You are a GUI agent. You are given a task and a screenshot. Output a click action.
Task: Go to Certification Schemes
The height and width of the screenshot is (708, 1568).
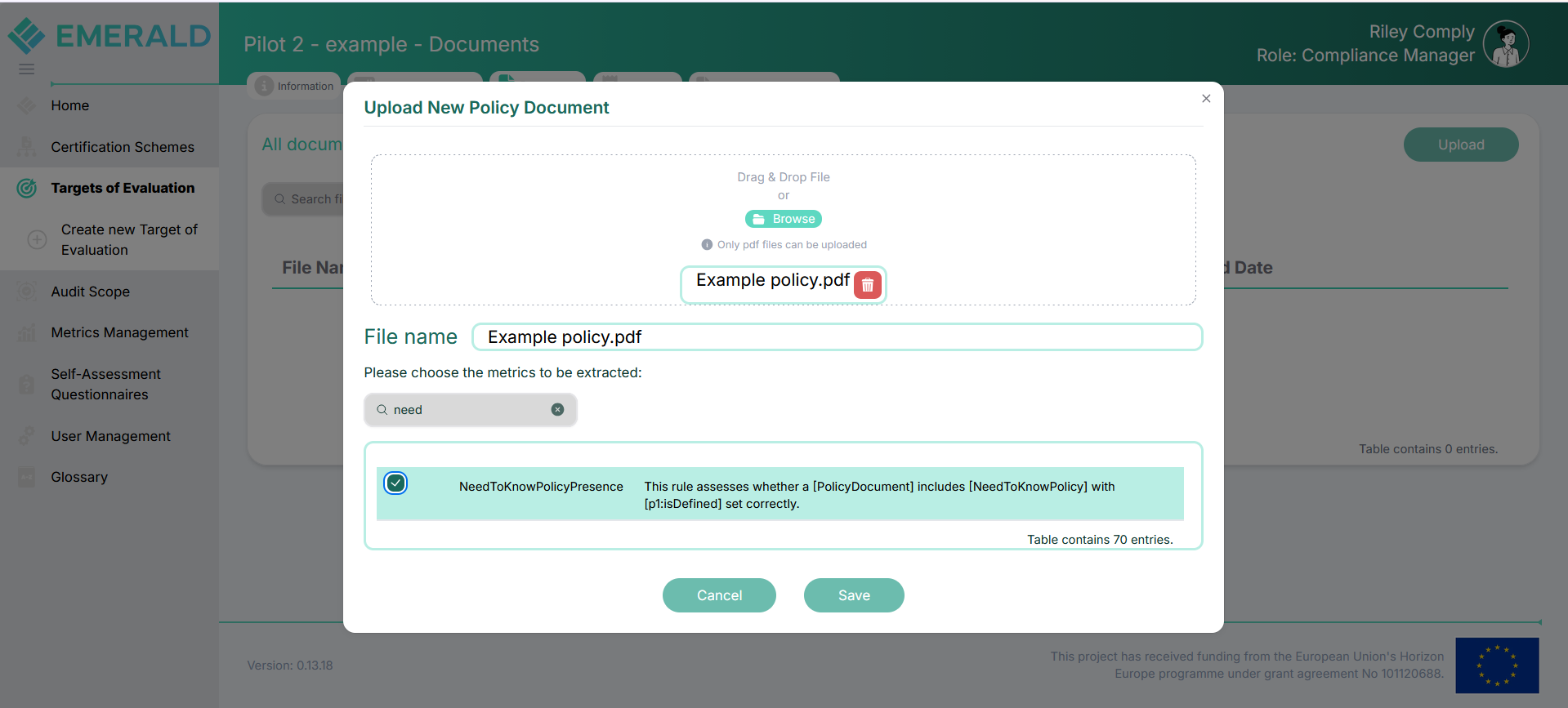[123, 147]
